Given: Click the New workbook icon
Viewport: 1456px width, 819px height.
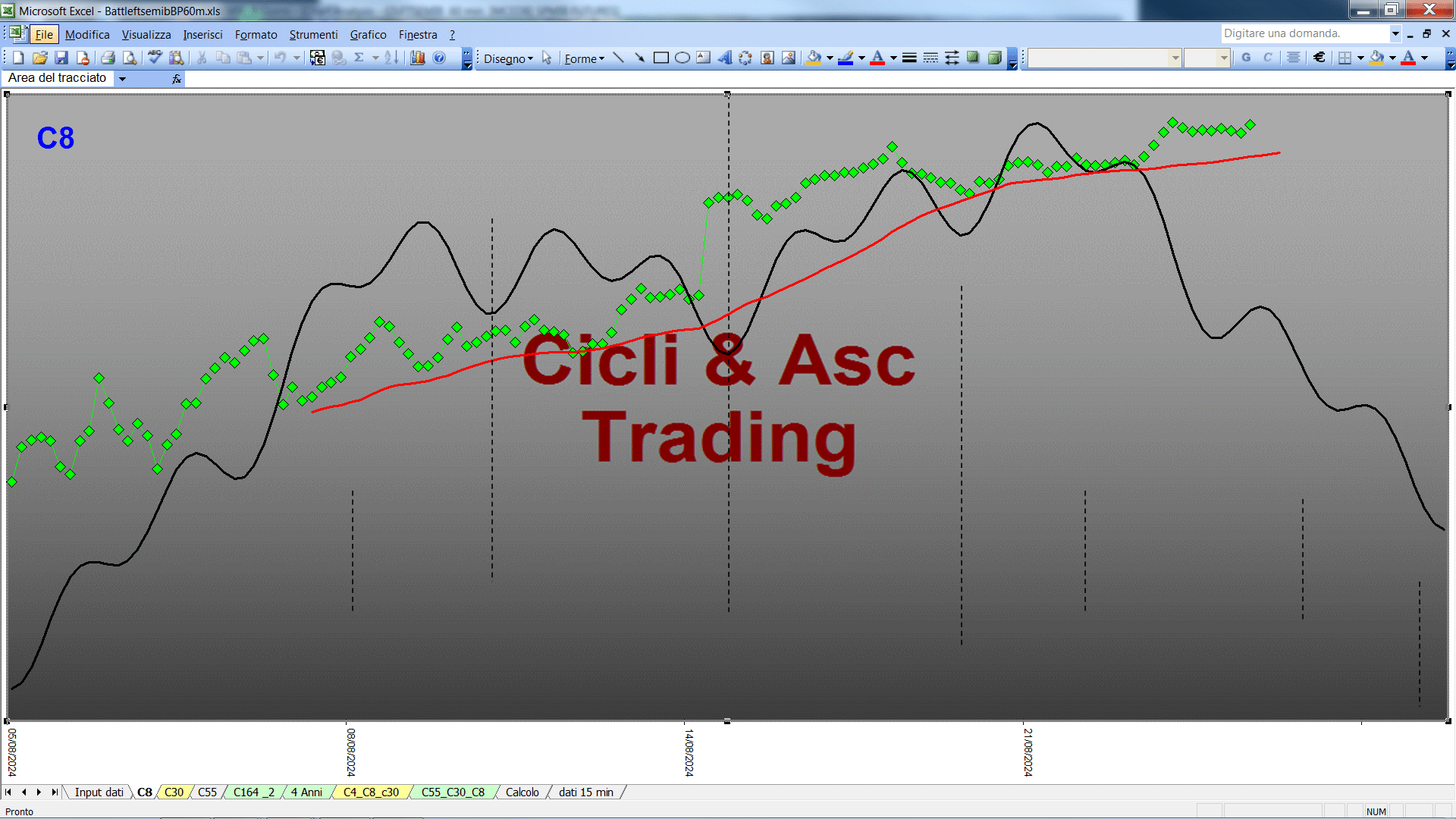Looking at the screenshot, I should click(18, 58).
